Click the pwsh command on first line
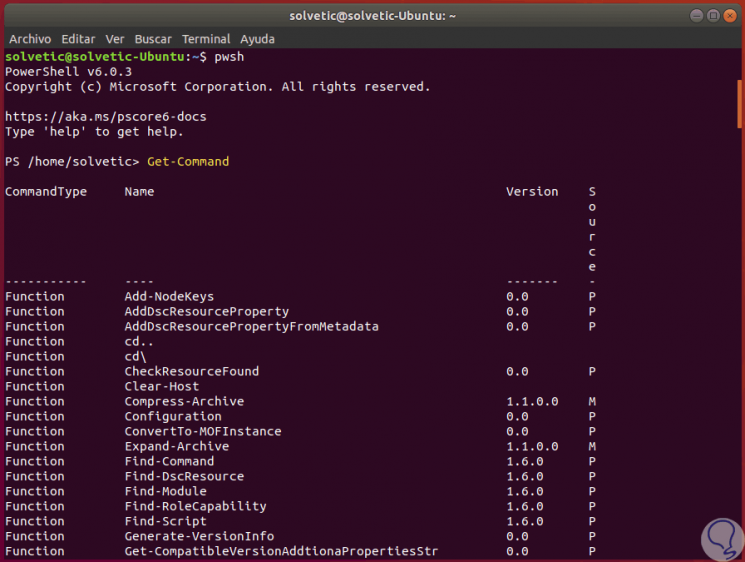This screenshot has height=562, width=745. pos(229,57)
